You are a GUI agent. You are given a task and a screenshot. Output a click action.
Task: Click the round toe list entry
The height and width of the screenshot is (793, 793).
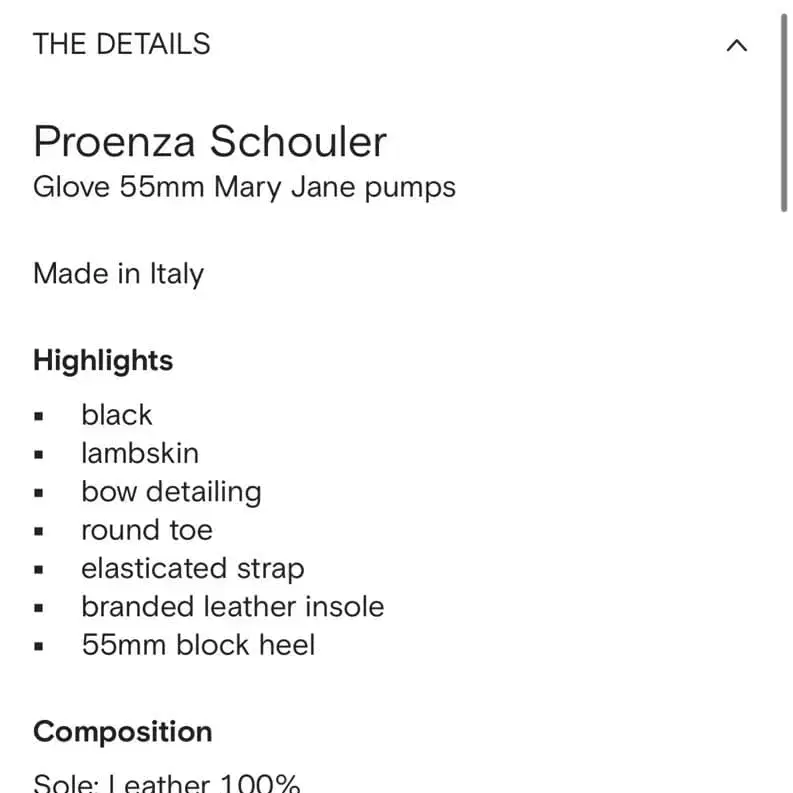(x=147, y=531)
